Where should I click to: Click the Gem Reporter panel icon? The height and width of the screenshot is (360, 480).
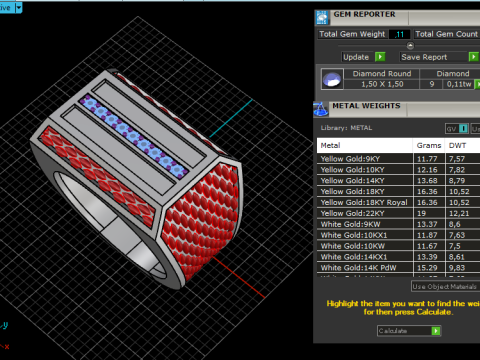[322, 18]
